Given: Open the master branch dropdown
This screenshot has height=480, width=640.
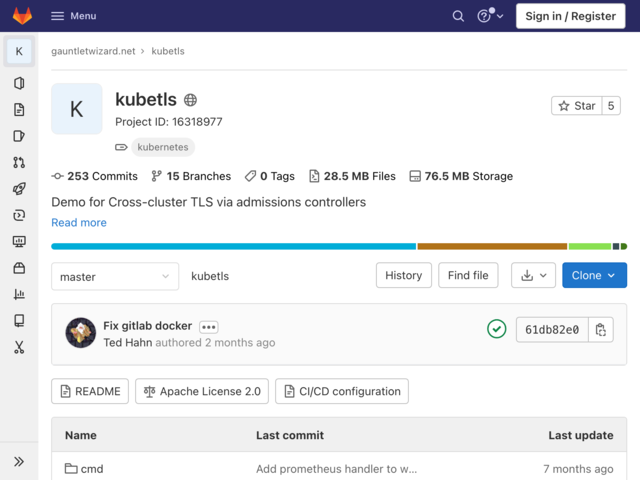Looking at the screenshot, I should [115, 276].
